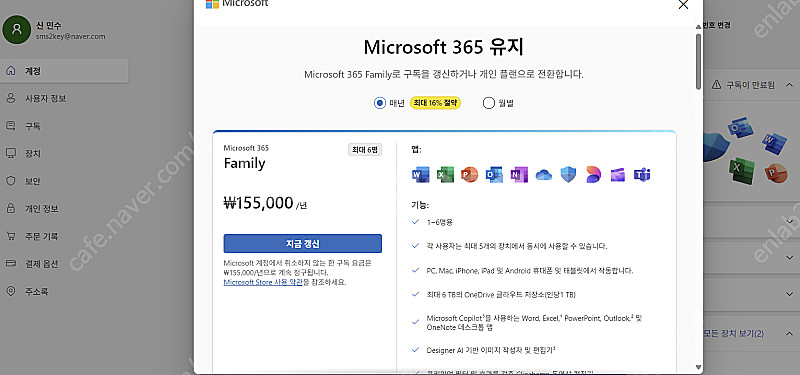Collapse the 모든 장치 보기(2) section
Screen dimensions: 800x375
coord(789,334)
